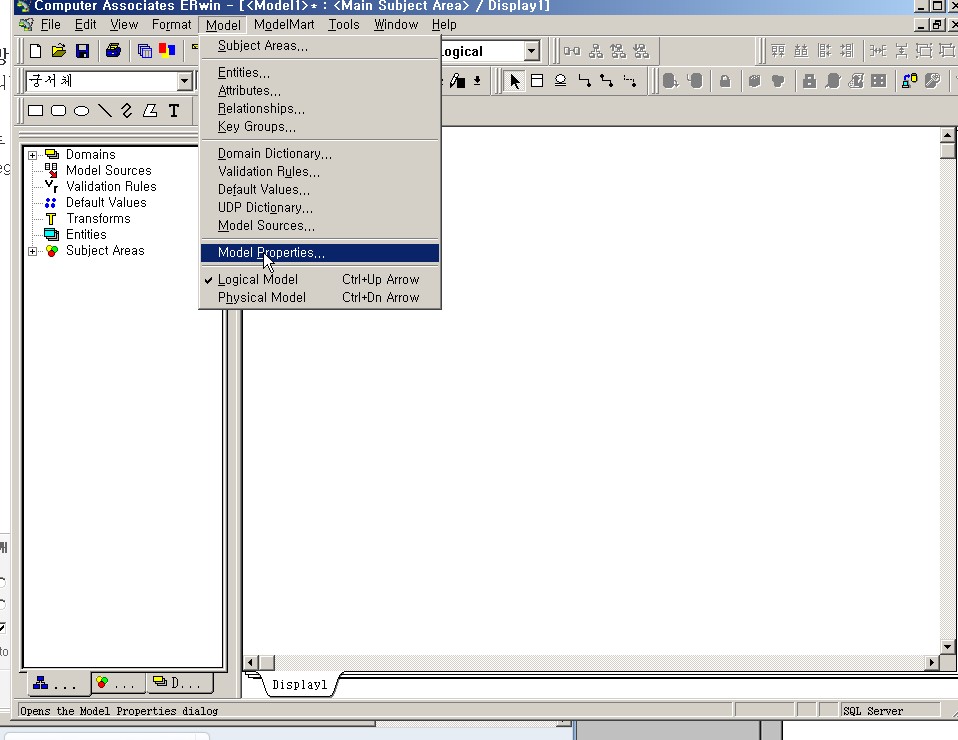Click the vertical scrollbar up arrow

coord(948,134)
